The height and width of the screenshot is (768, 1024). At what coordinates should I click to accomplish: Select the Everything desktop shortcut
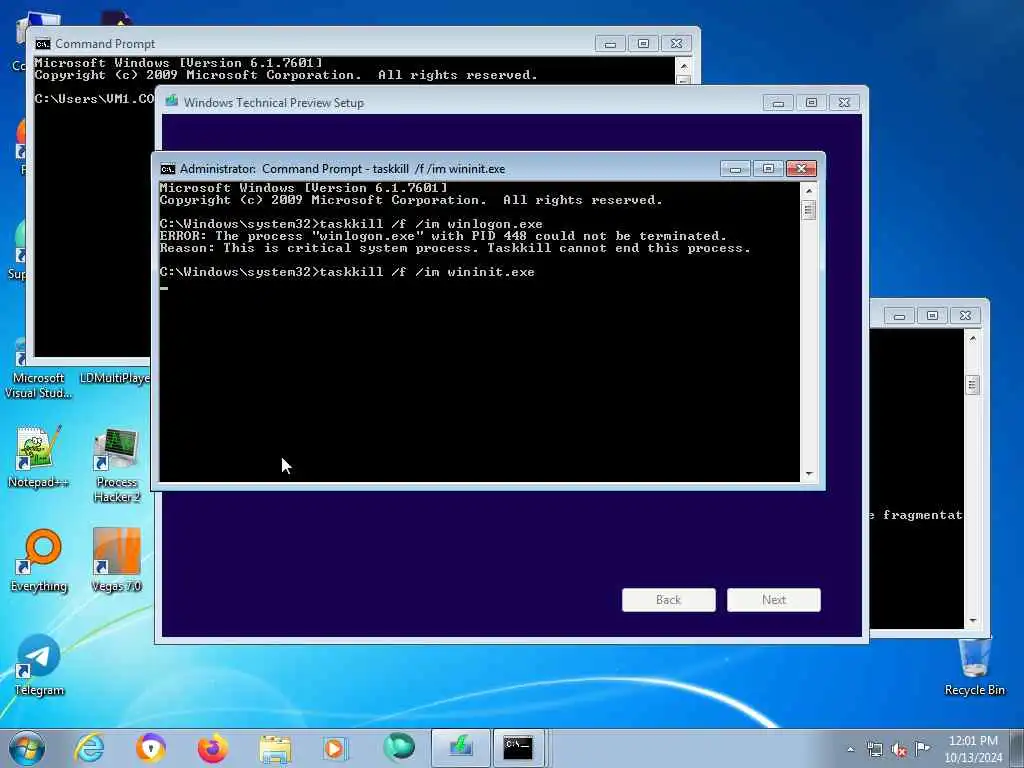39,560
